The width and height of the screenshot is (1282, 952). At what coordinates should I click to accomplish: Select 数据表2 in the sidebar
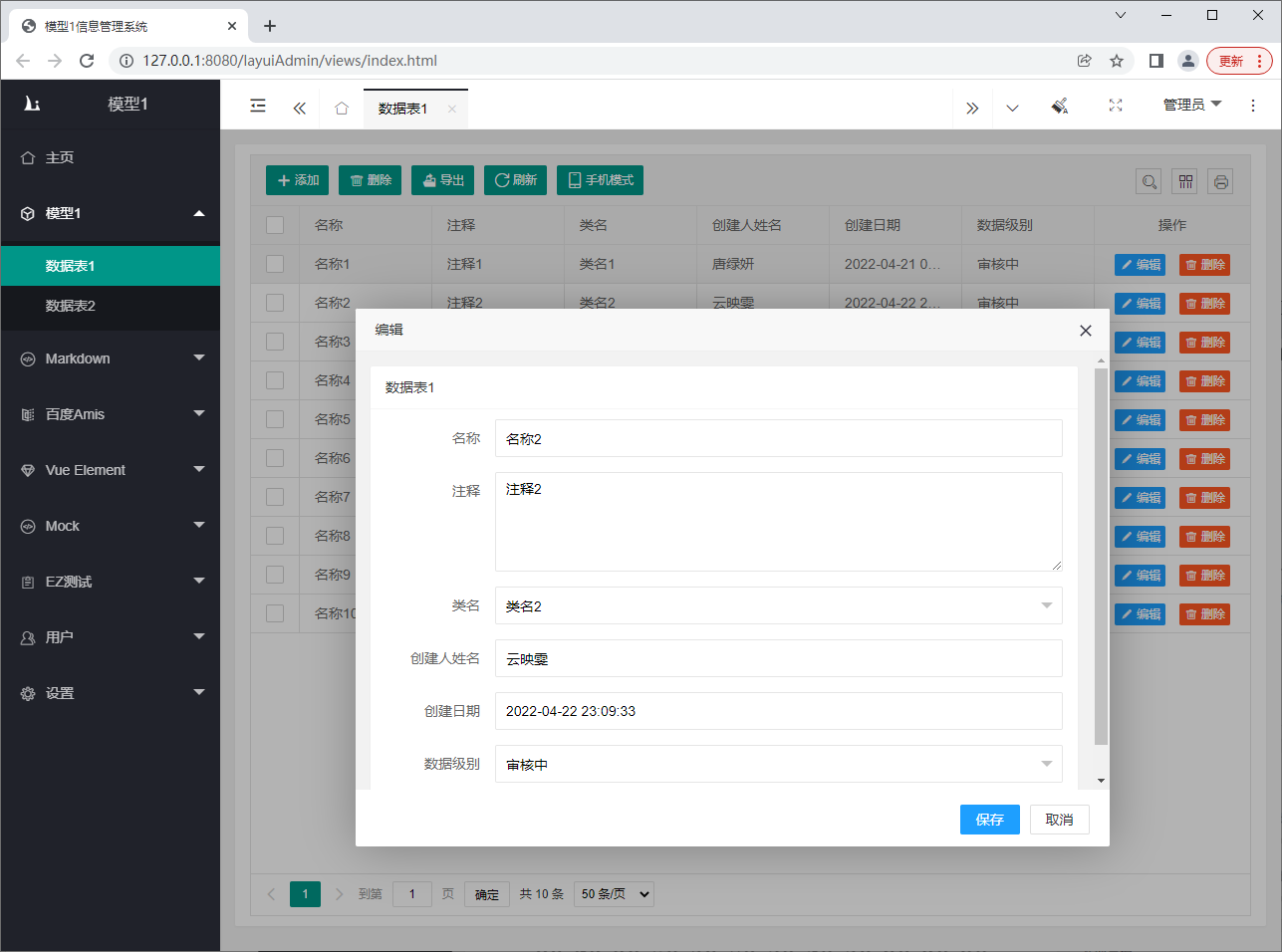71,306
